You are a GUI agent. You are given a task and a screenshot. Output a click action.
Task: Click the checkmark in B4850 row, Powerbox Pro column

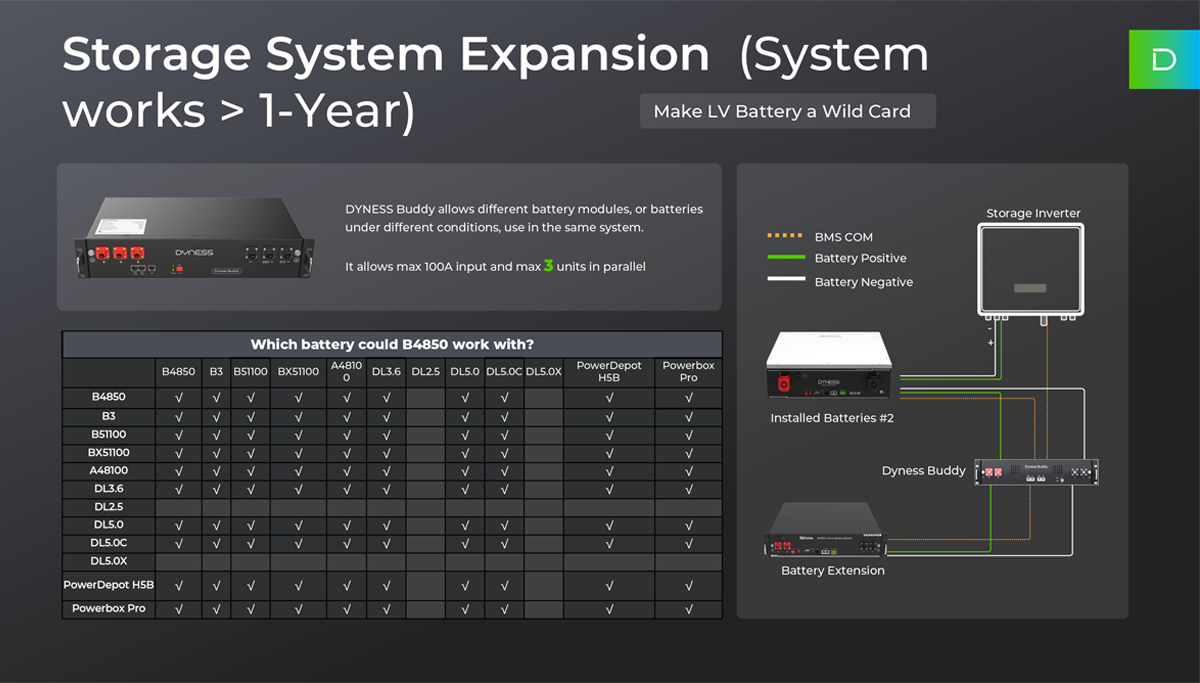point(688,398)
